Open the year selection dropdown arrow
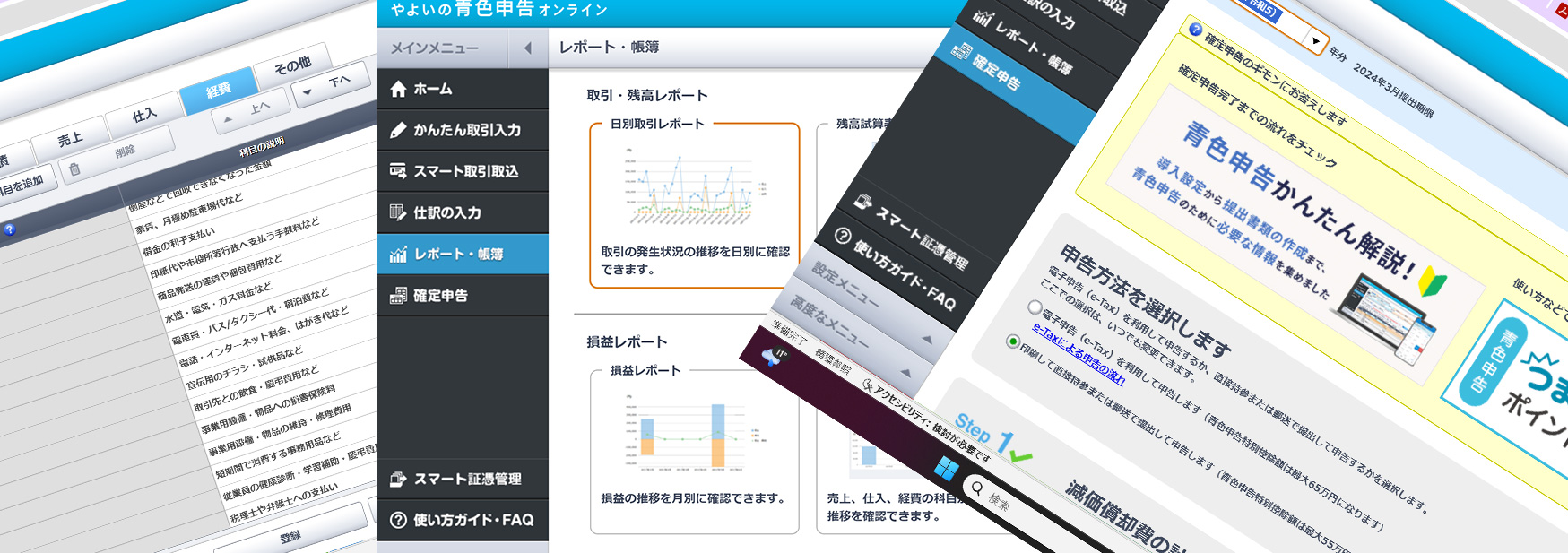The width and height of the screenshot is (1568, 553). coord(1315,41)
